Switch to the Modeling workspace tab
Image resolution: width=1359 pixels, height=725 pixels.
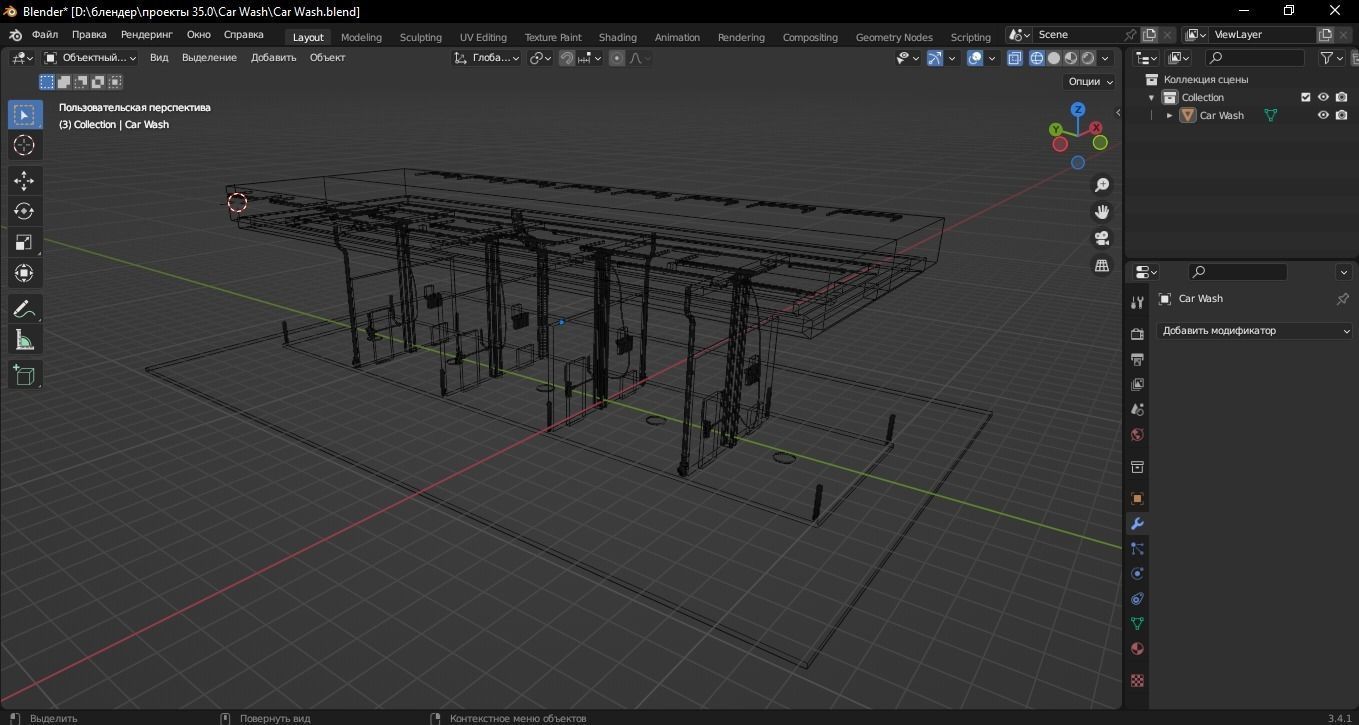[x=361, y=37]
